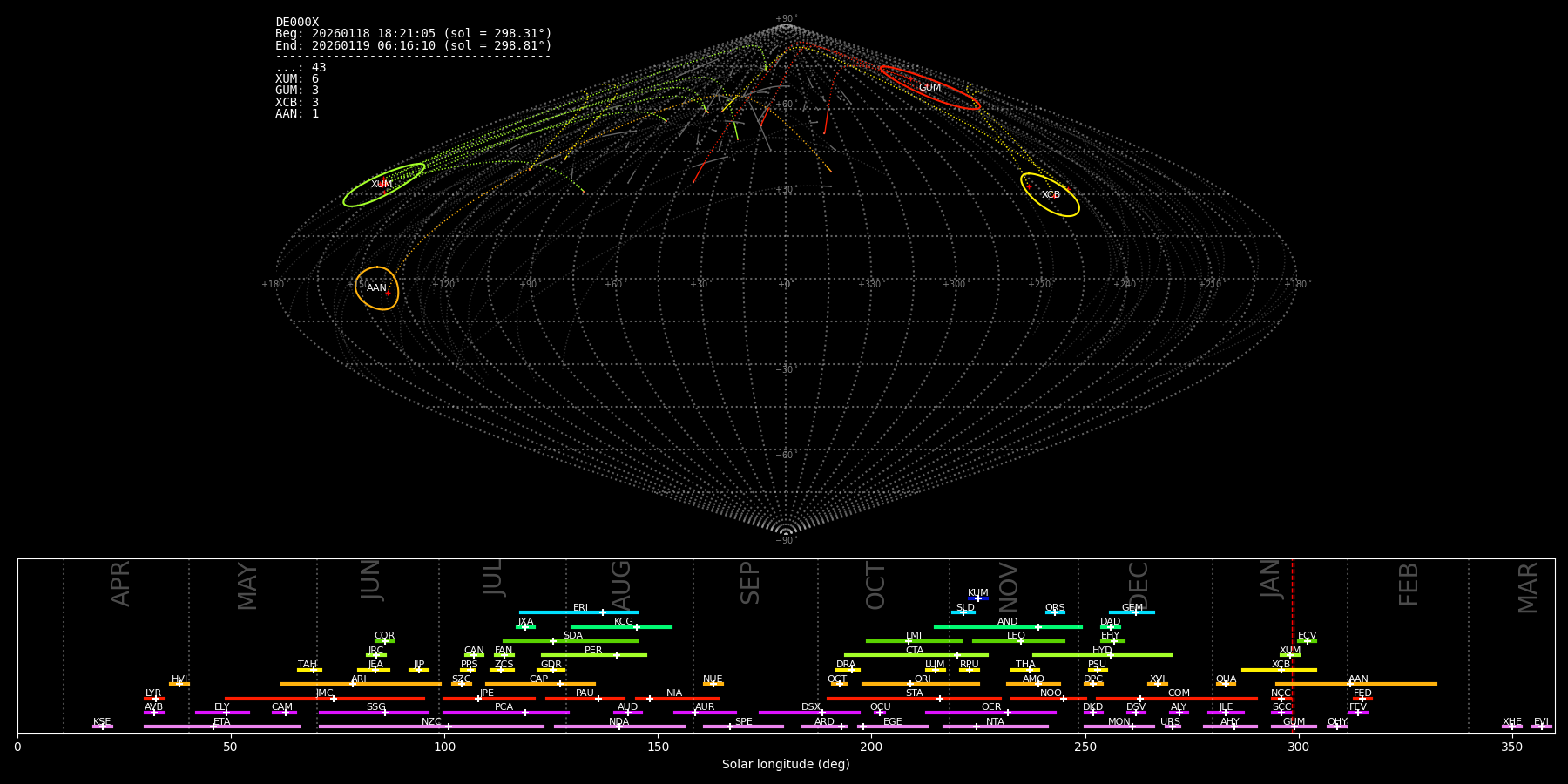Select the orange AAN radiant circle
The height and width of the screenshot is (784, 1568).
376,288
